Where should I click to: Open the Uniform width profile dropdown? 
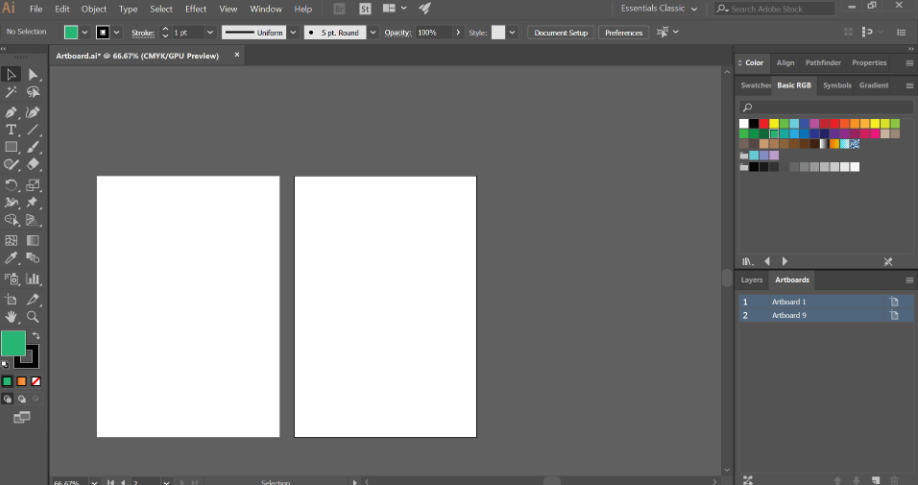(293, 33)
